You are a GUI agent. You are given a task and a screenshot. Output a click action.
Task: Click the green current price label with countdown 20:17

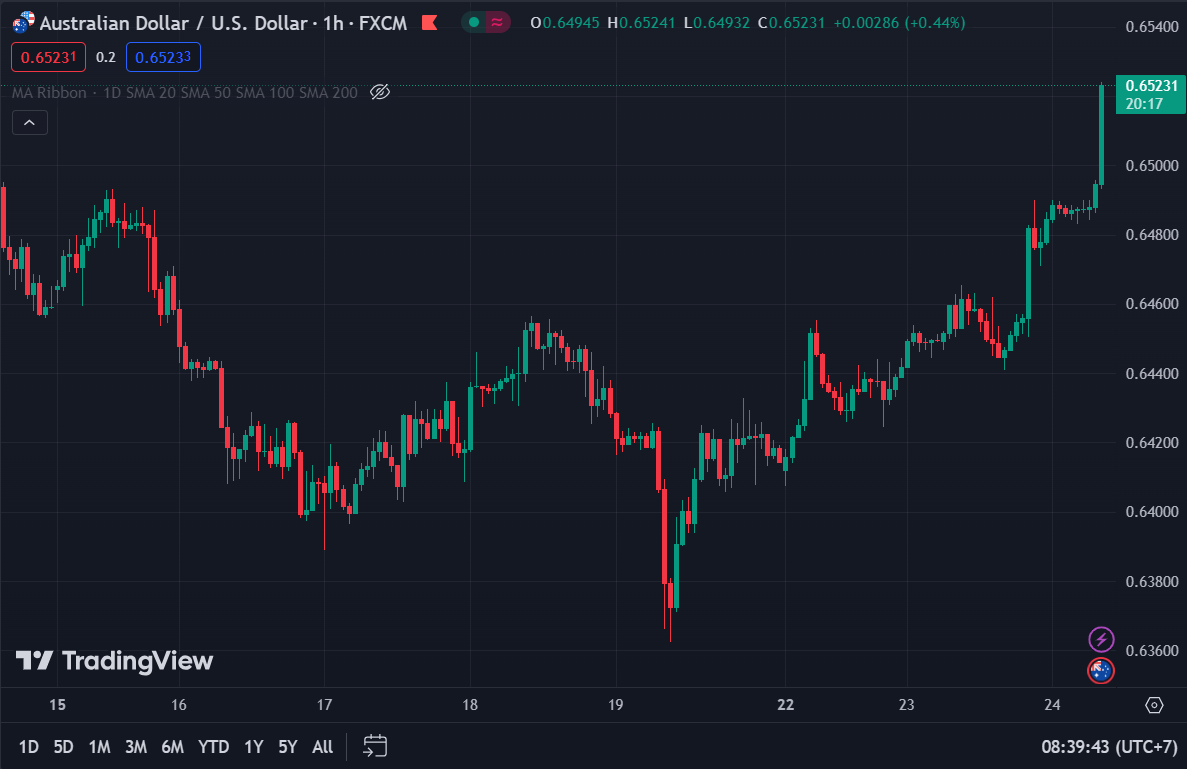(1151, 95)
